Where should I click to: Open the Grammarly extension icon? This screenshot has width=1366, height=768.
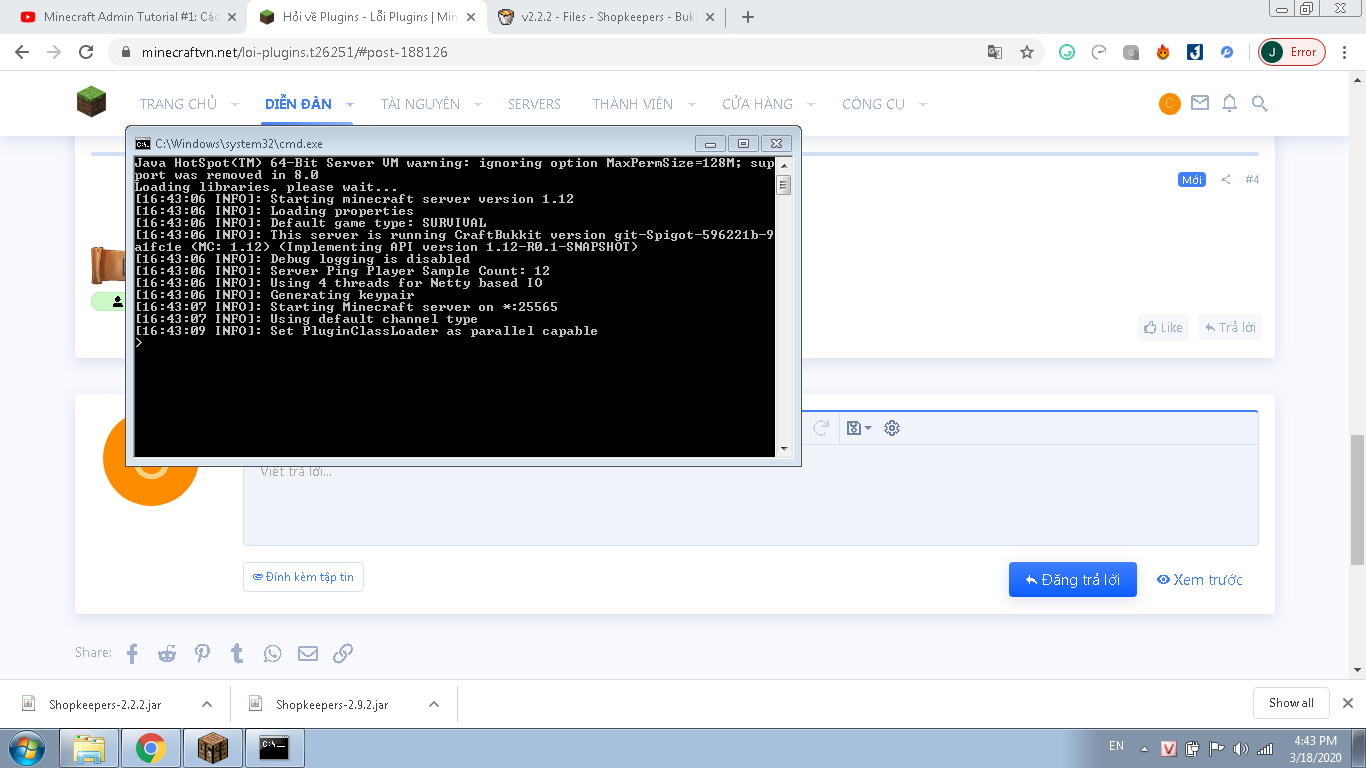click(x=1067, y=52)
